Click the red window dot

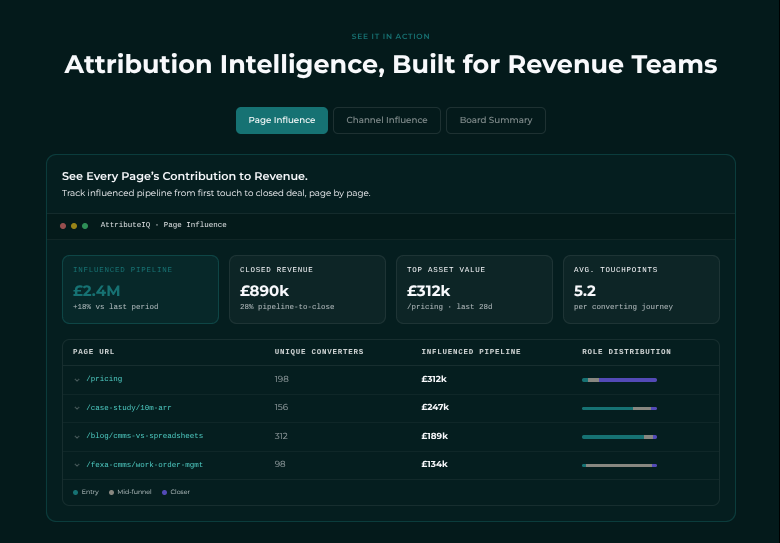[63, 226]
